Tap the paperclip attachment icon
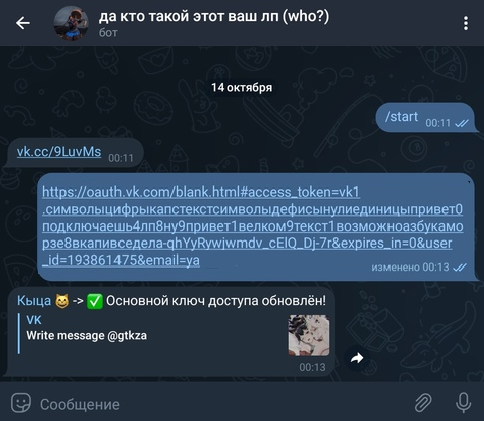 click(x=423, y=402)
